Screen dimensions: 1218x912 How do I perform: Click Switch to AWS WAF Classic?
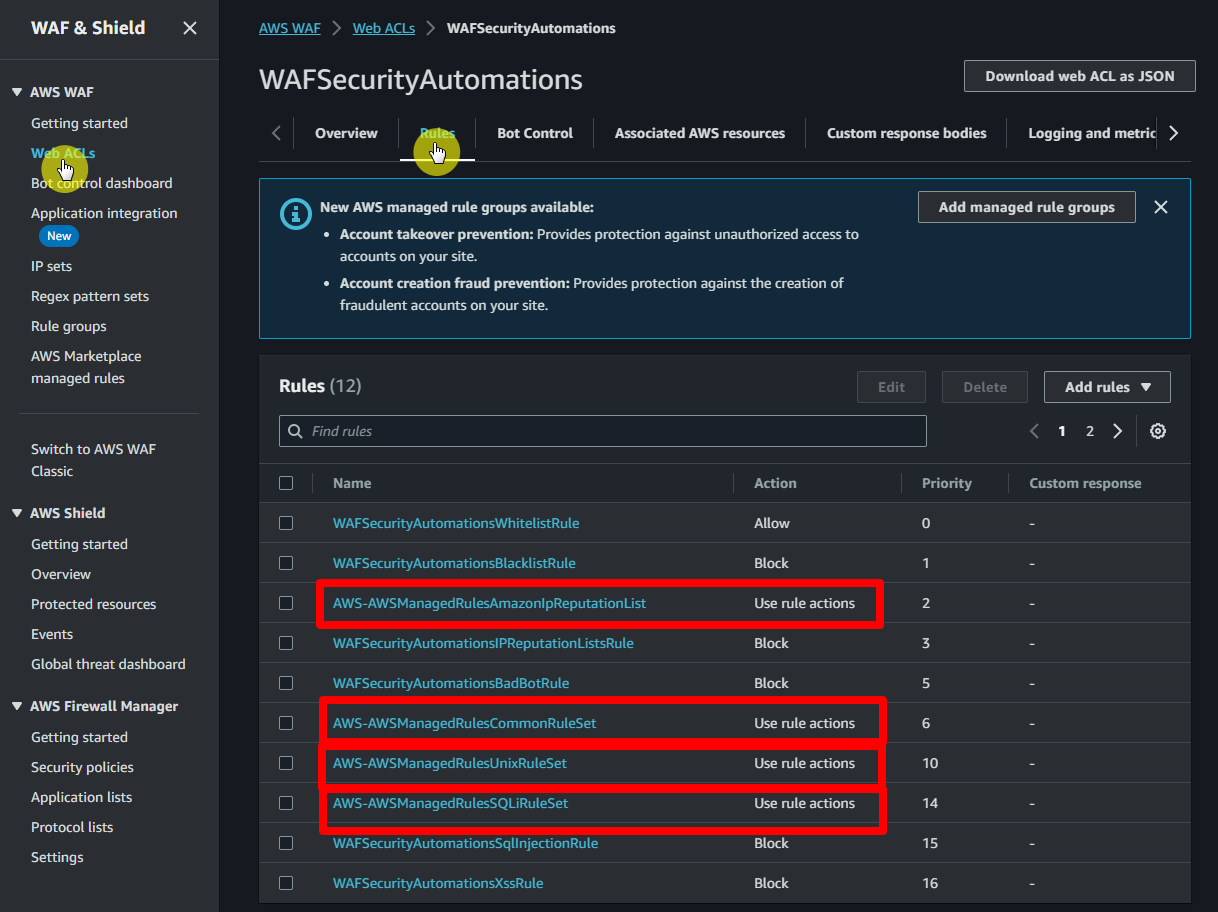coord(94,460)
